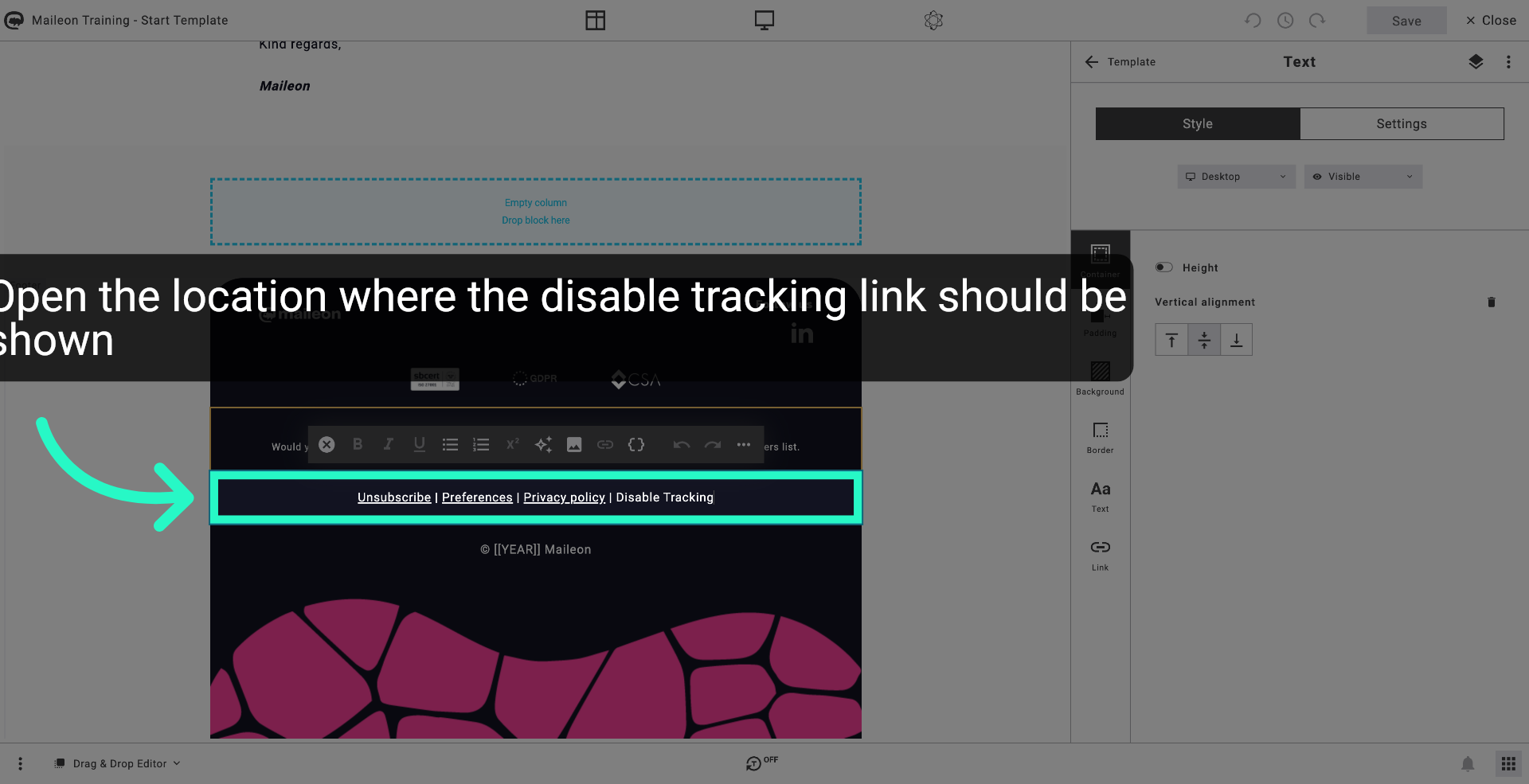Open the Border style section
The height and width of the screenshot is (784, 1529).
[1101, 437]
